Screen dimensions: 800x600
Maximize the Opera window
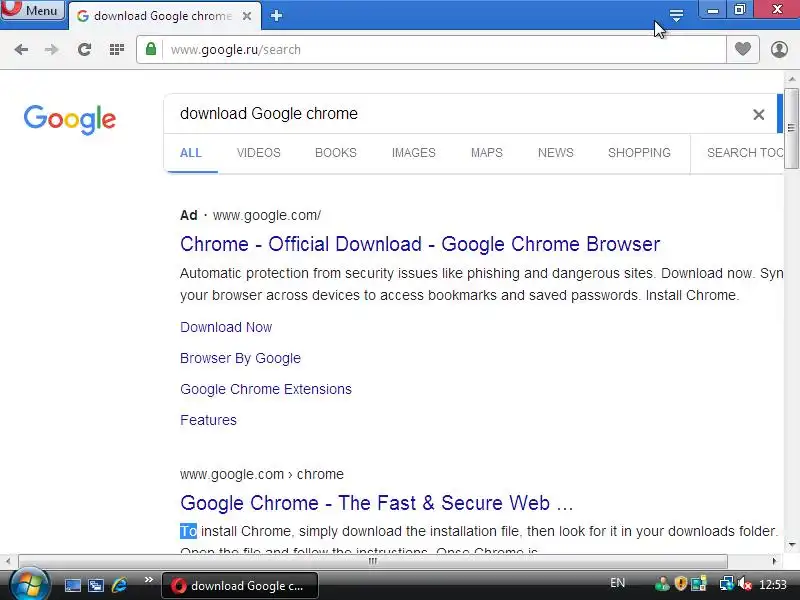[x=739, y=10]
